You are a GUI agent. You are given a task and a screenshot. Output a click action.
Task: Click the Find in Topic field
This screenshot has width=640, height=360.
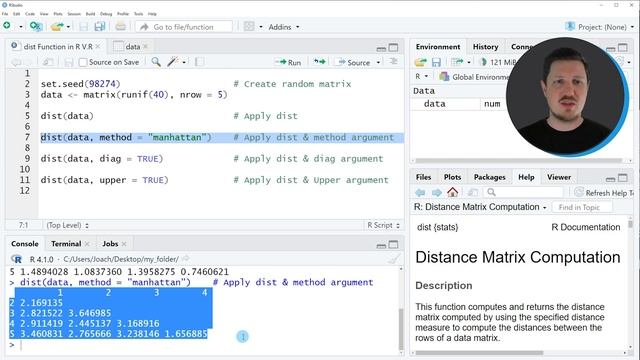point(581,207)
